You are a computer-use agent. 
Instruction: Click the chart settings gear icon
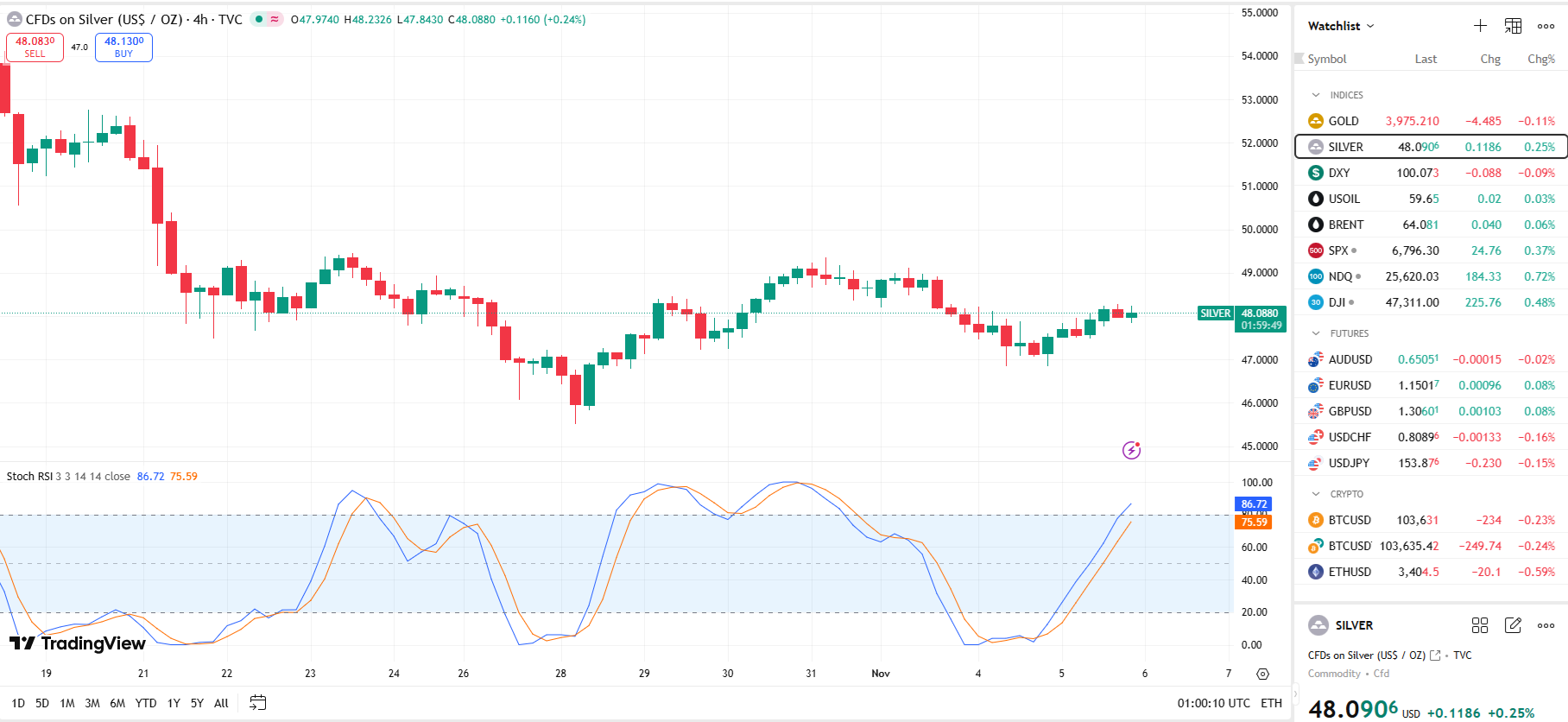coord(1262,674)
